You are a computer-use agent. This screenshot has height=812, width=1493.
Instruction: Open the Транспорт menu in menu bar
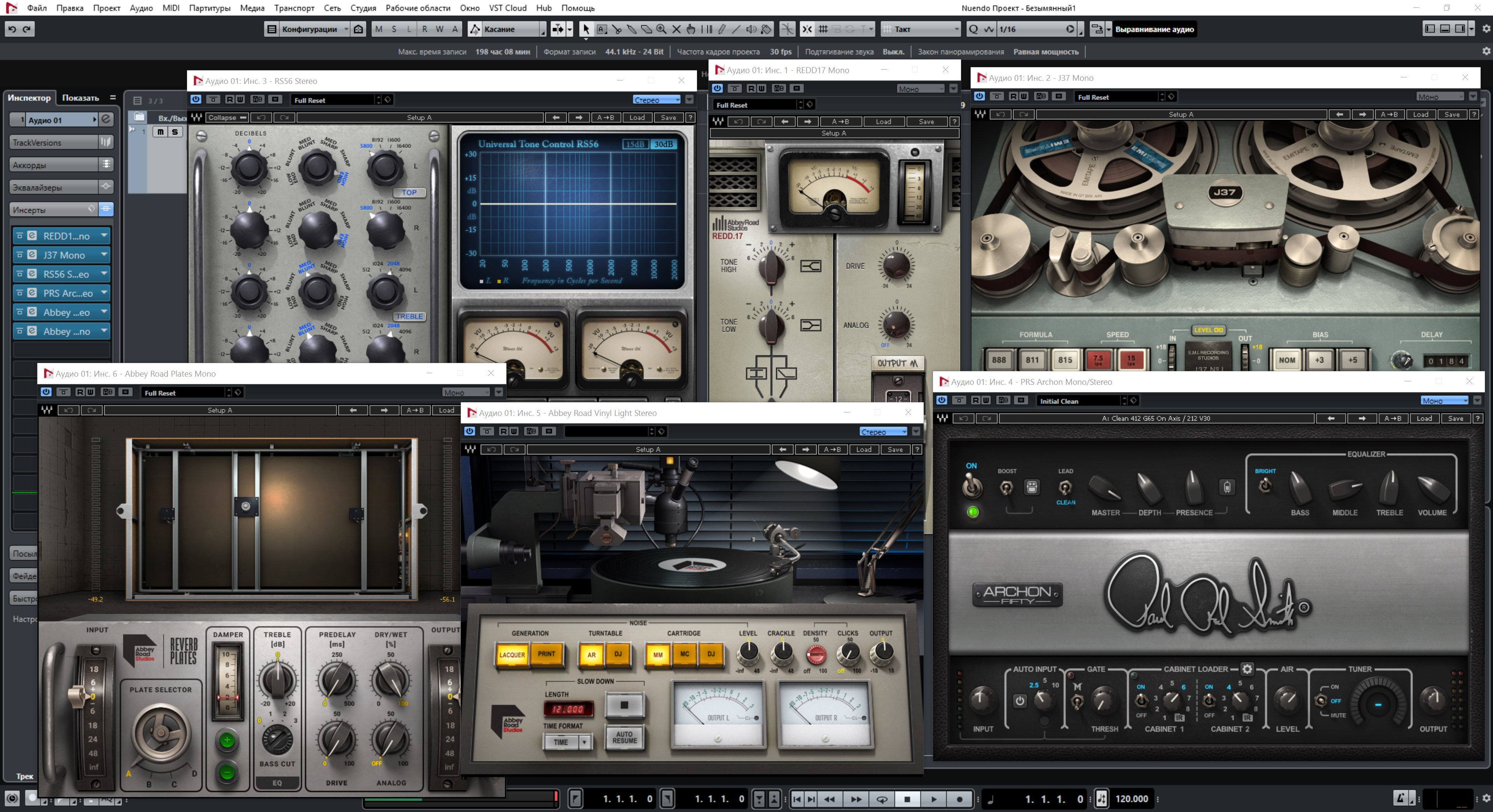[290, 8]
